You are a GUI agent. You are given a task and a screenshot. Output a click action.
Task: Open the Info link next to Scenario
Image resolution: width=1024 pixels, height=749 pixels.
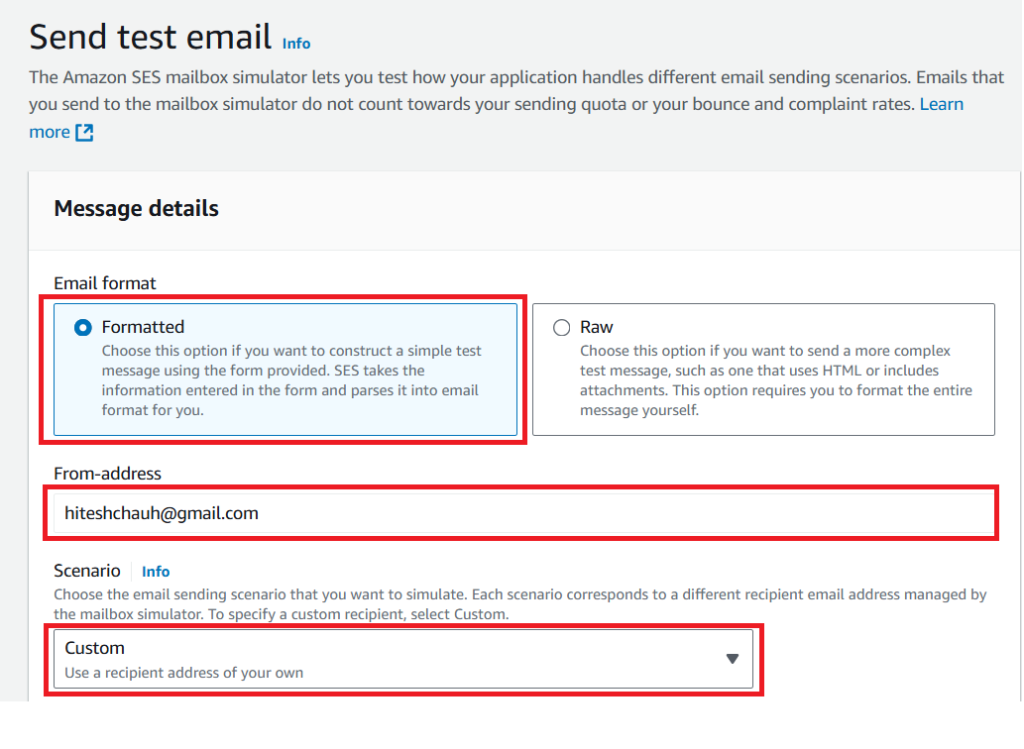point(156,572)
